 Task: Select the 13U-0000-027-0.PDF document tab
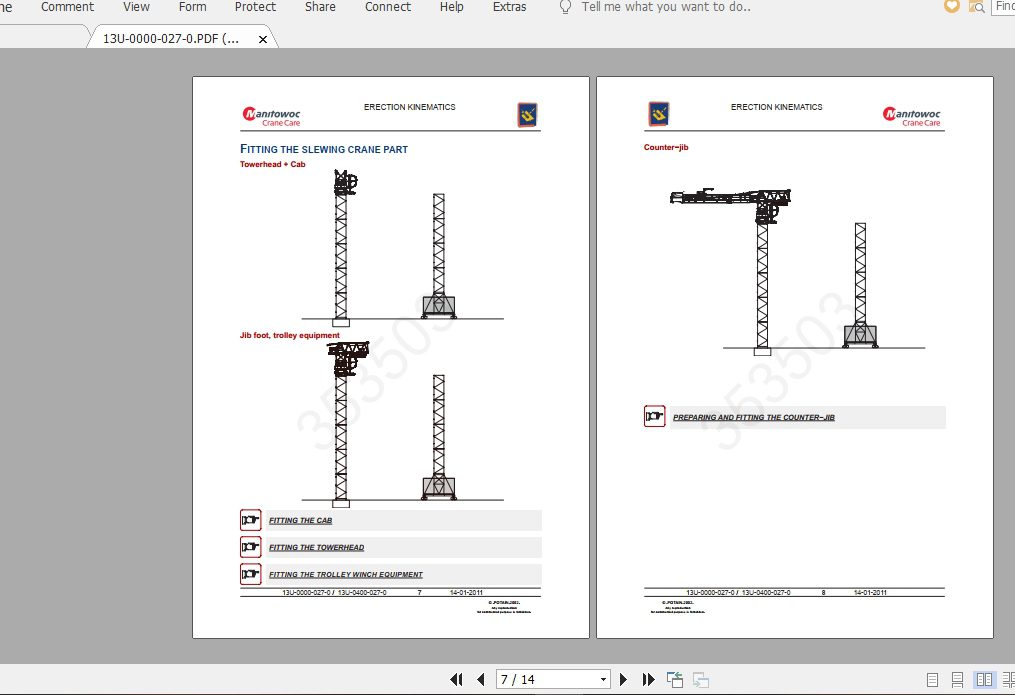(170, 38)
